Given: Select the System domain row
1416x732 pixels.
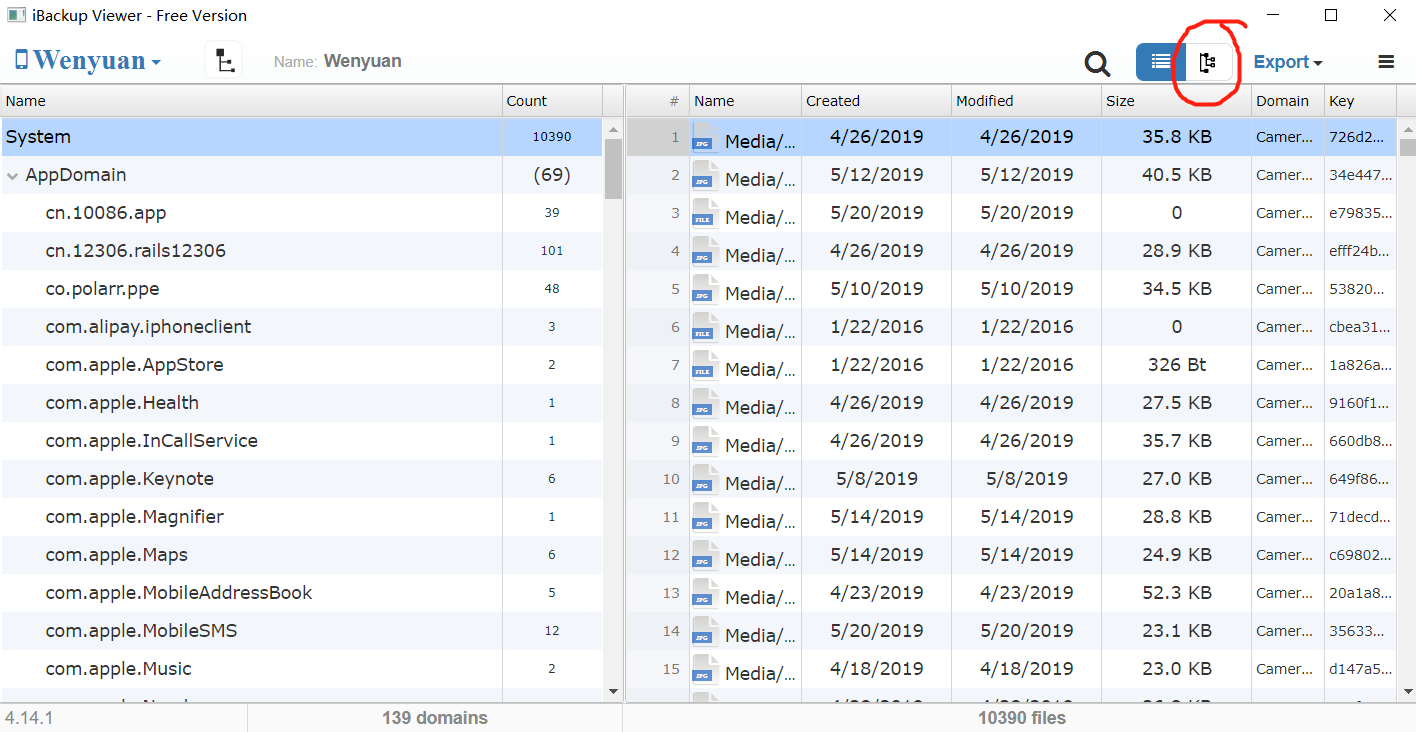Looking at the screenshot, I should click(x=301, y=137).
